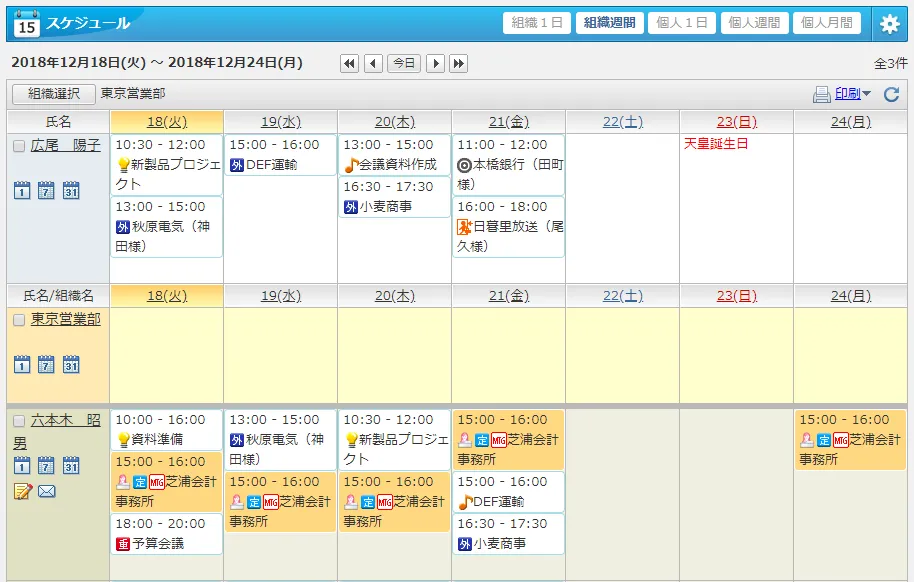The width and height of the screenshot is (914, 582).
Task: Check the box beside 広尾 陽子
Action: (x=19, y=146)
